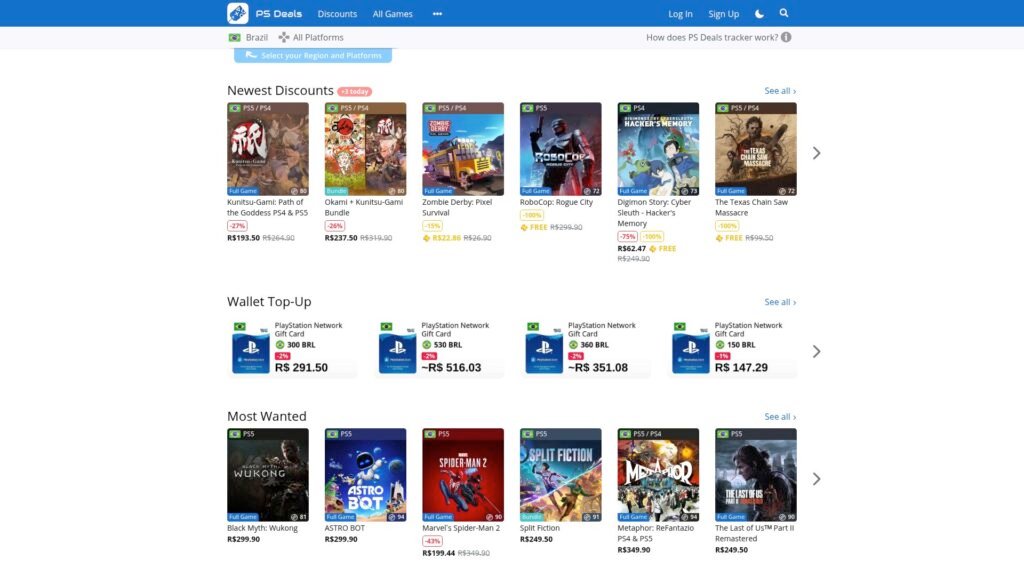The width and height of the screenshot is (1024, 576).
Task: Click the Wallet Top-Up section heading
Action: click(269, 302)
